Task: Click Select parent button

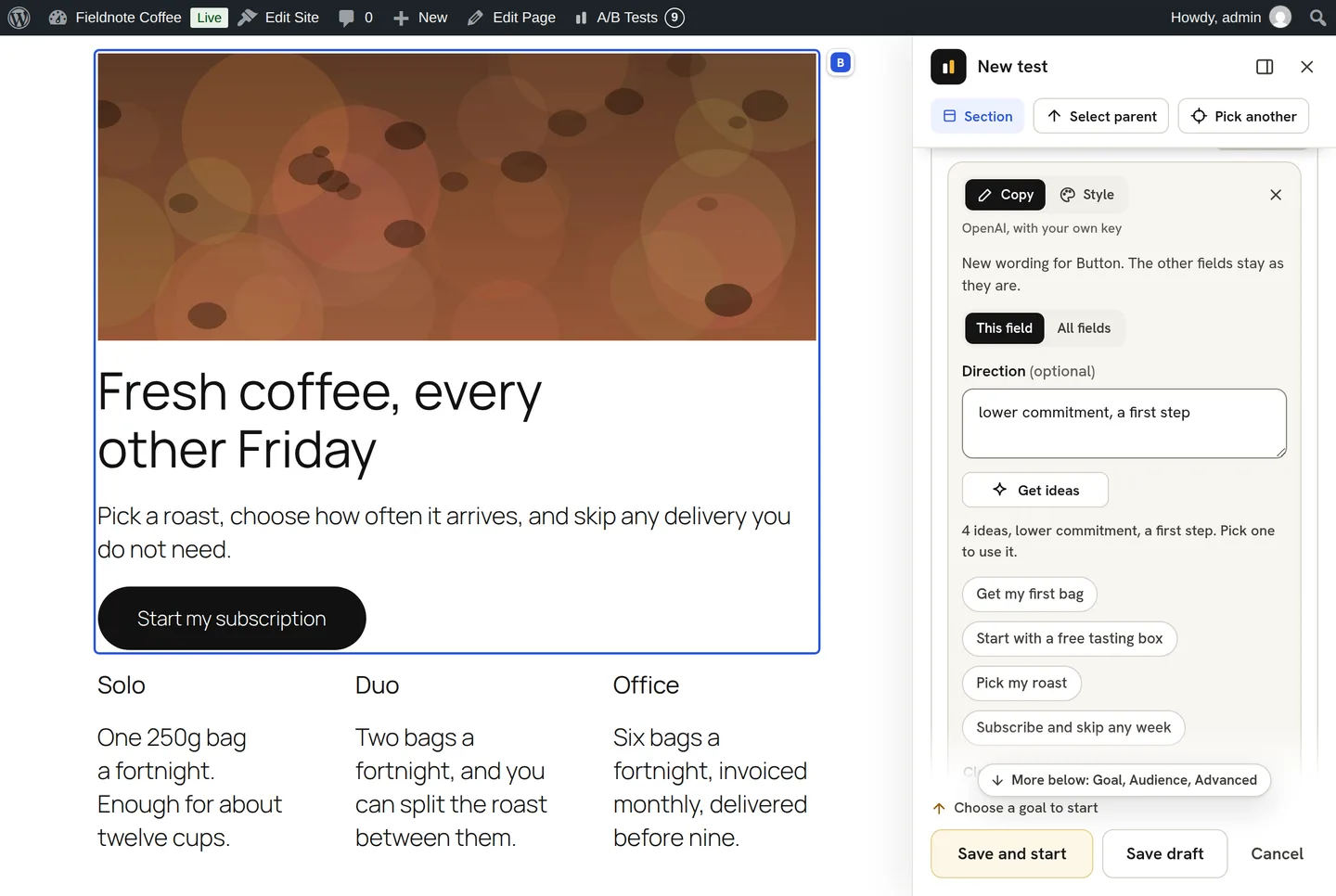Action: tap(1101, 116)
